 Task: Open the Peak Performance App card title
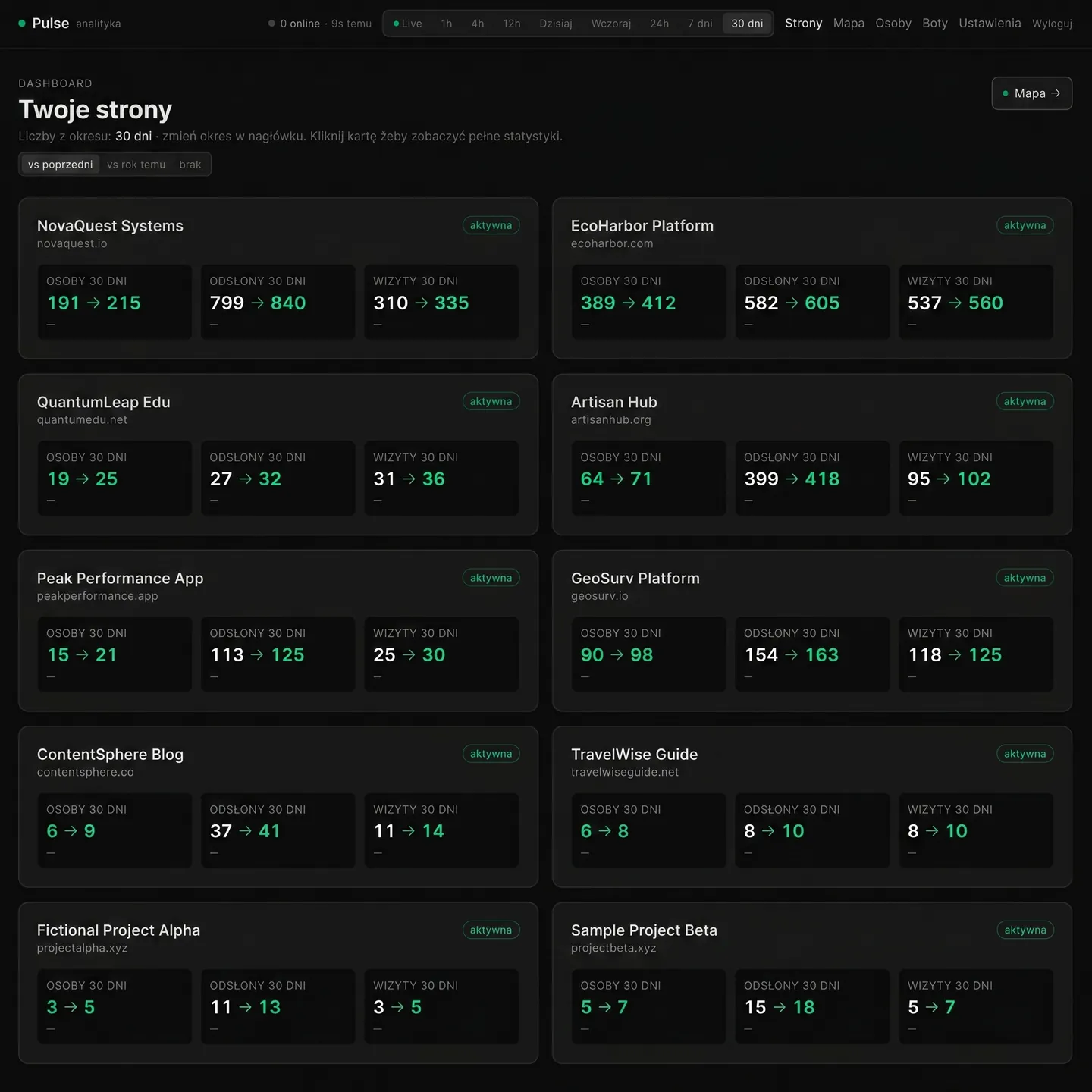coord(121,578)
